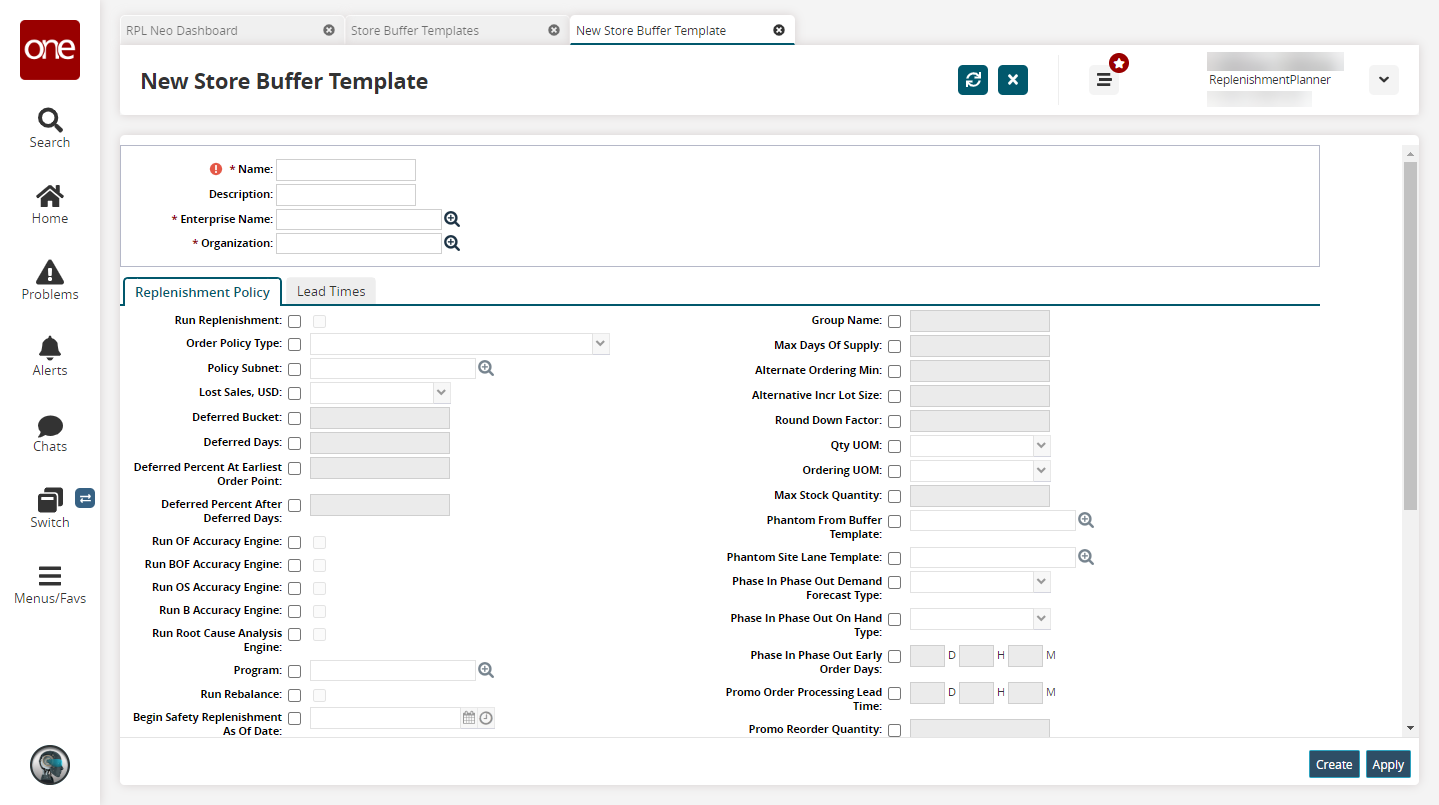Click the ONE logo icon

50,50
